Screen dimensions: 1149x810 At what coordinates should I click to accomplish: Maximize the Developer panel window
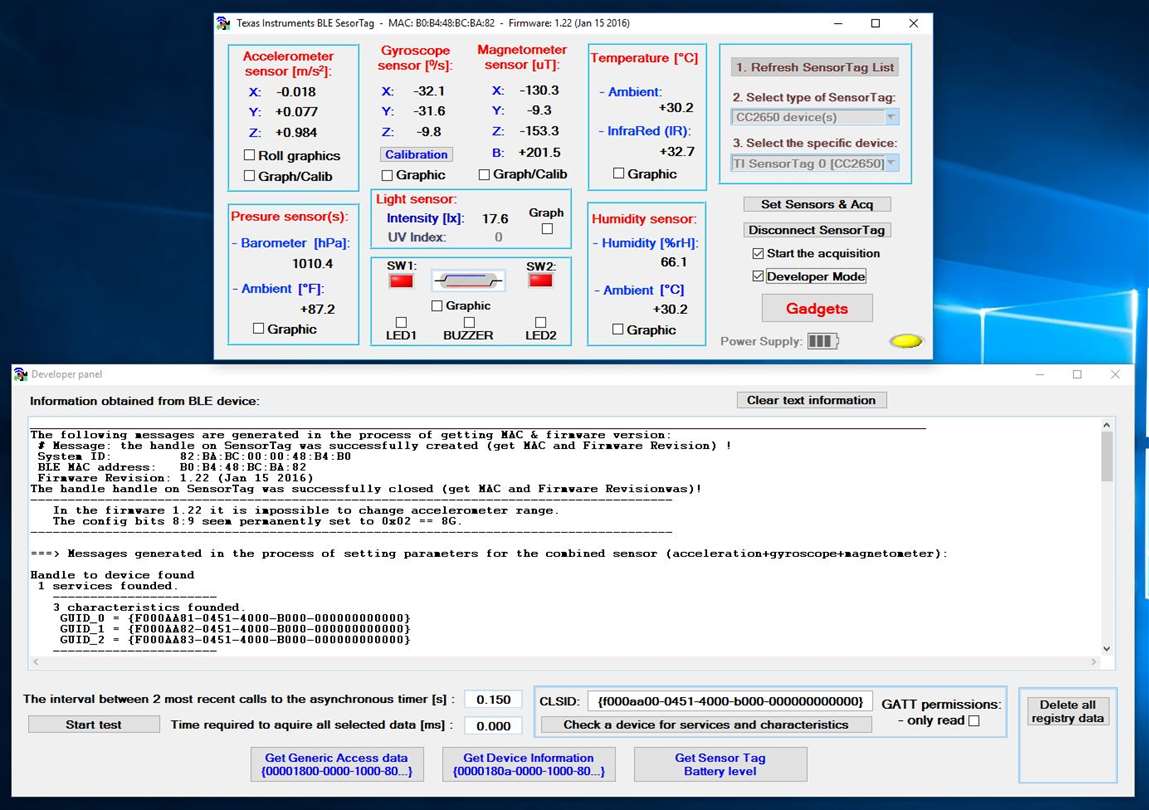click(x=1077, y=375)
